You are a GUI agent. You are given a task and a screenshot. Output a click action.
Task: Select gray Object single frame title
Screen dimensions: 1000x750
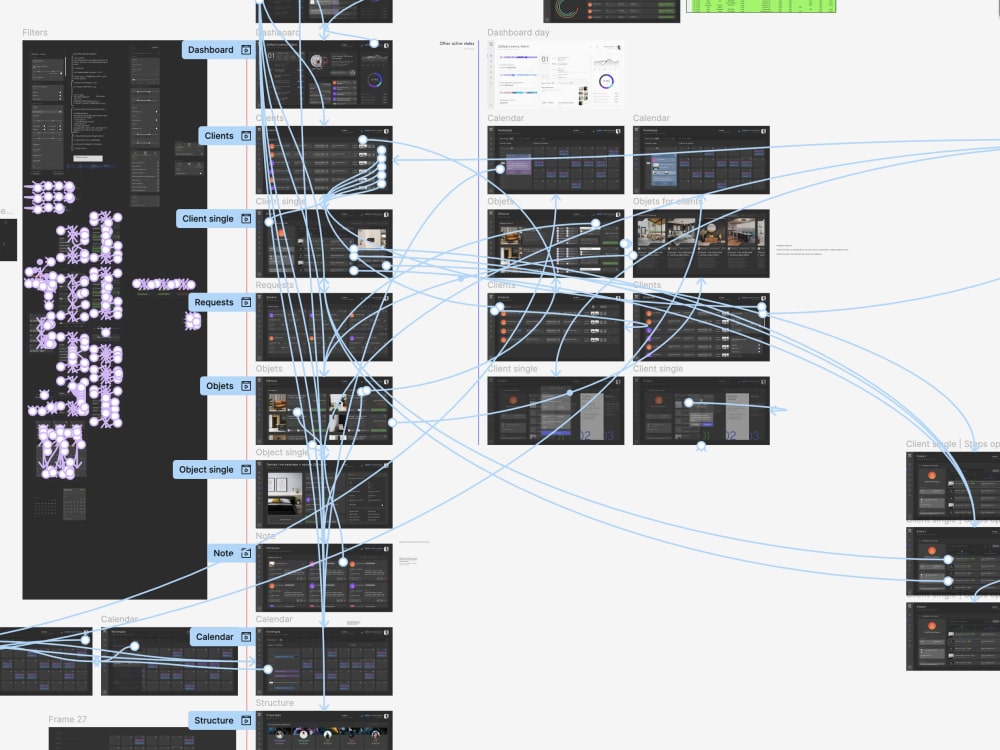coord(281,452)
